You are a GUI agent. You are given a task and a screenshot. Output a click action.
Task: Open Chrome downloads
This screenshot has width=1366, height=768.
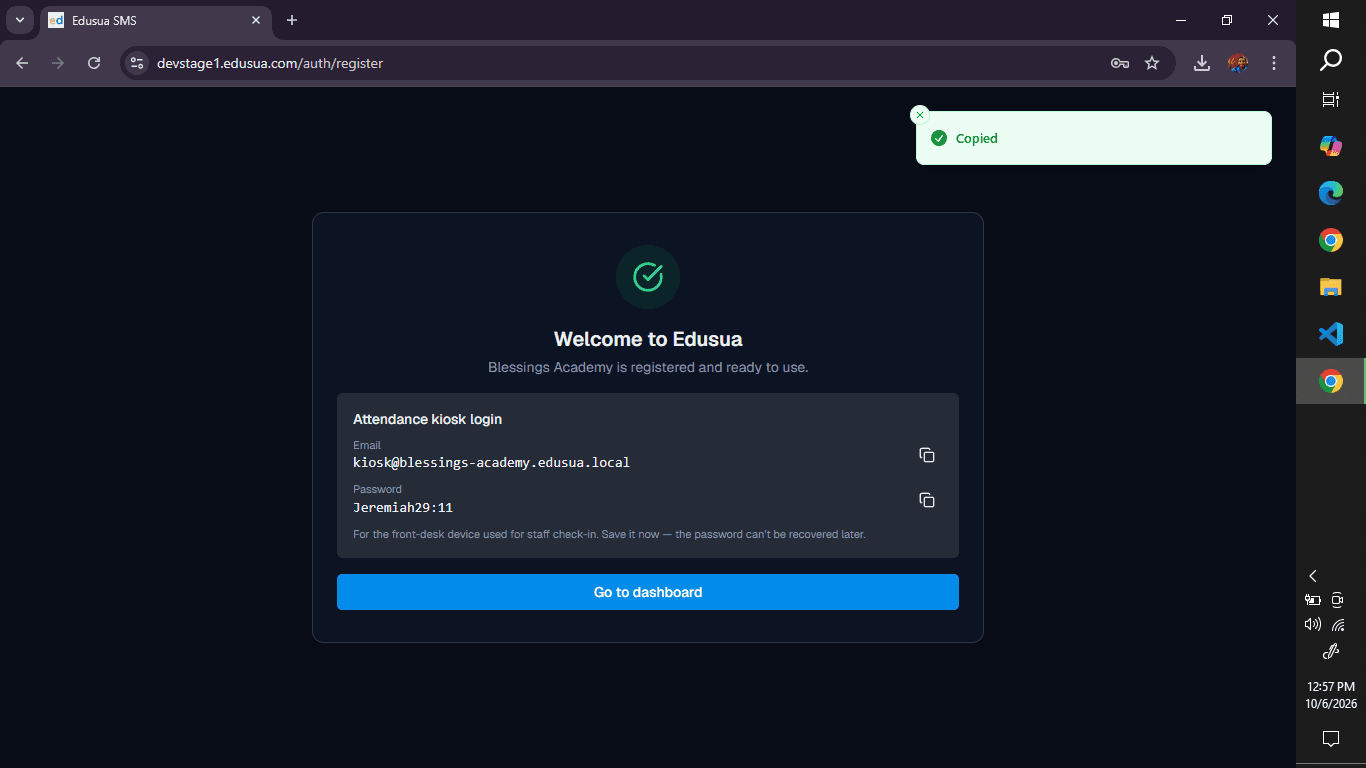(1202, 63)
